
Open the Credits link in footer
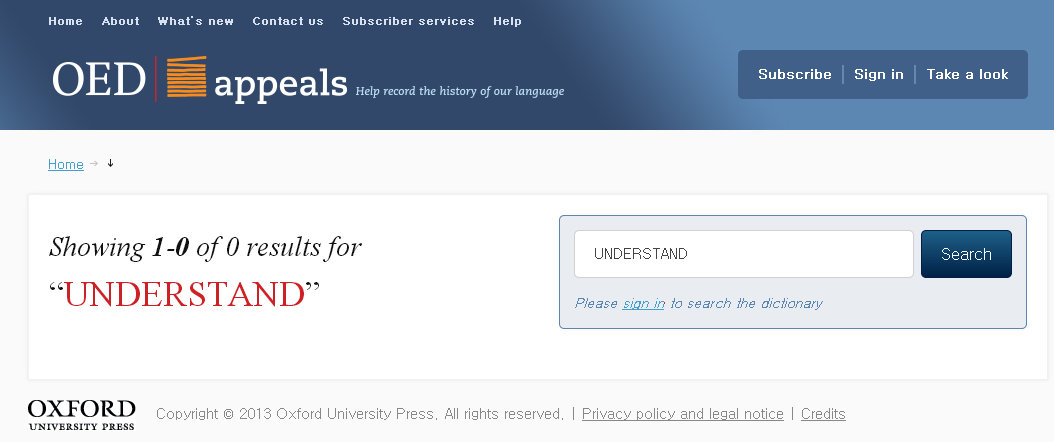pos(823,414)
